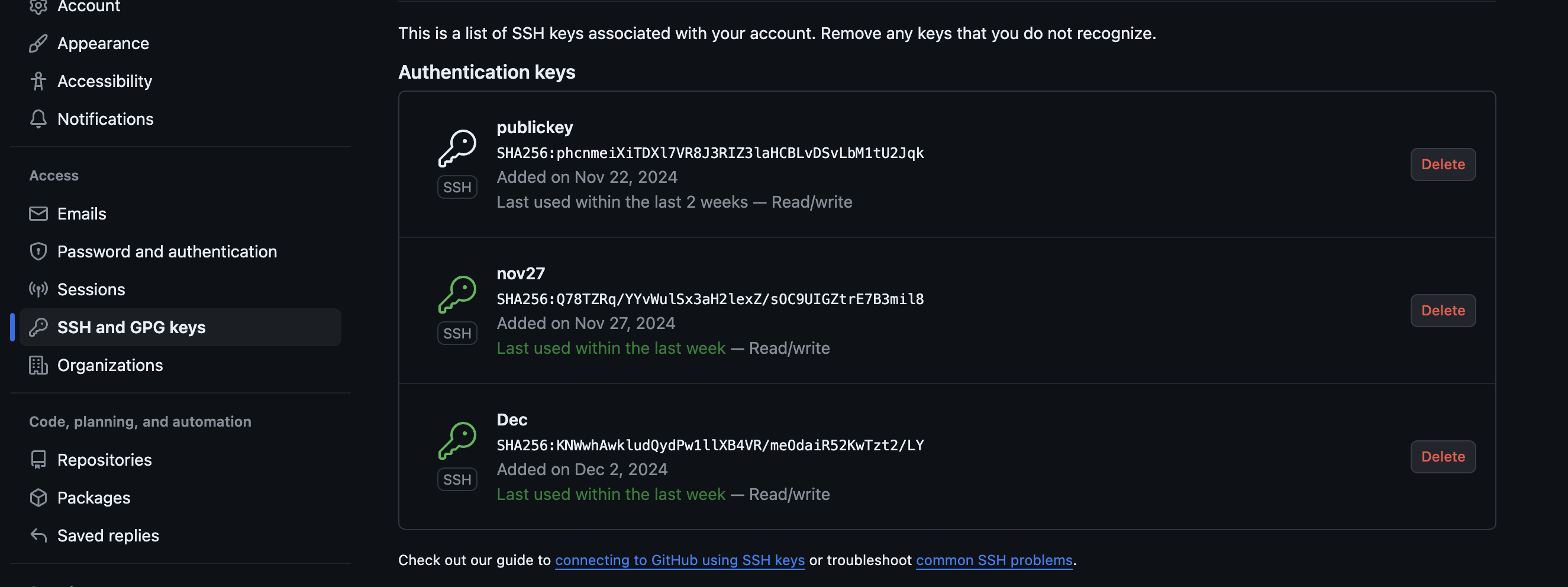The height and width of the screenshot is (587, 1568).
Task: Click the Saved replies arrow icon
Action: (x=38, y=536)
